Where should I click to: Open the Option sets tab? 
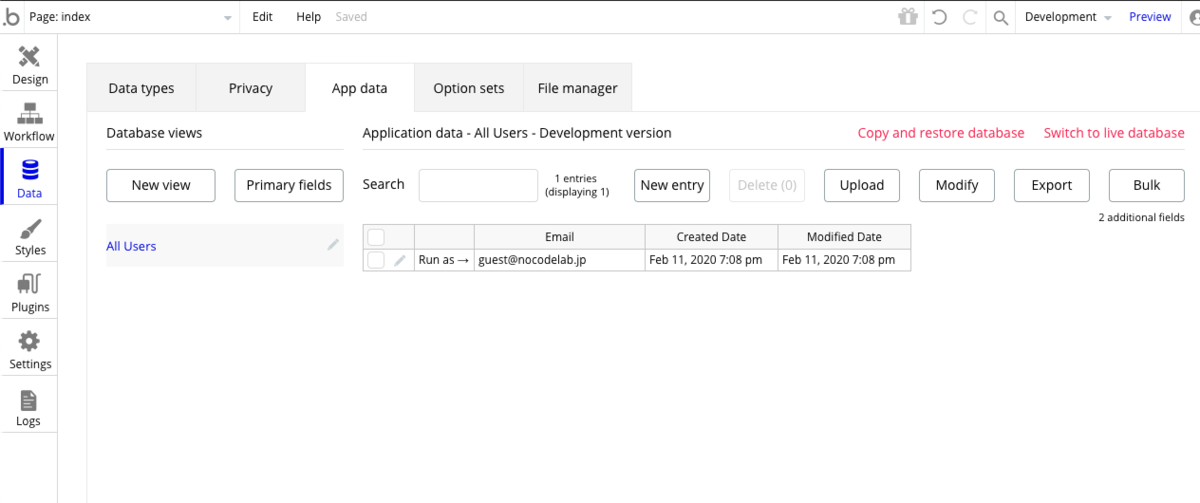(468, 88)
